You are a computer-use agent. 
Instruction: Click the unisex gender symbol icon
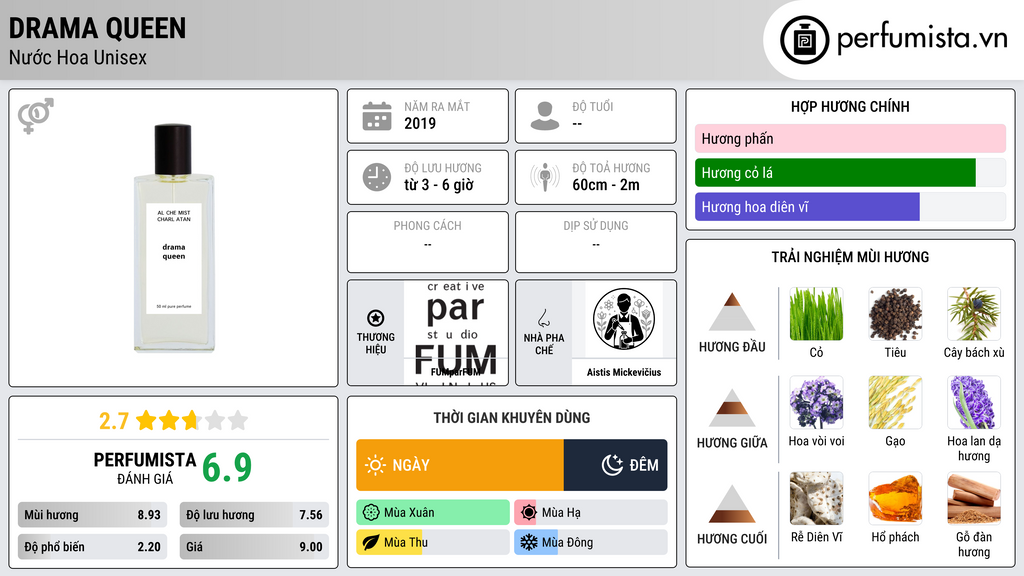point(36,116)
